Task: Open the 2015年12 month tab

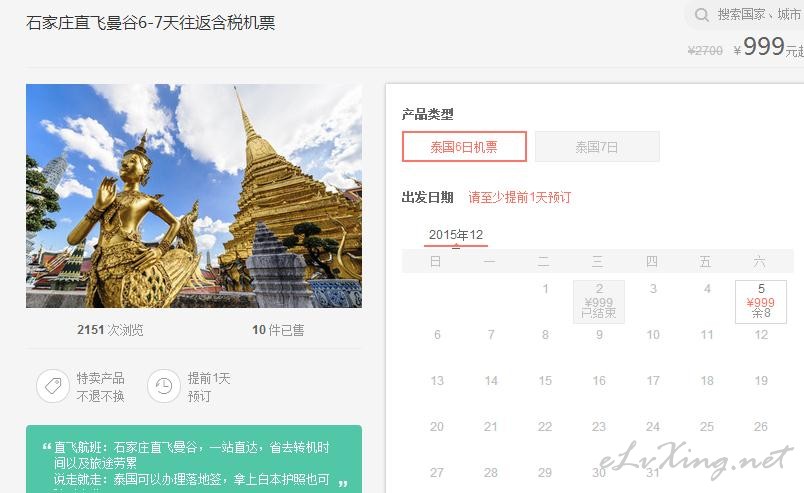Action: 456,235
